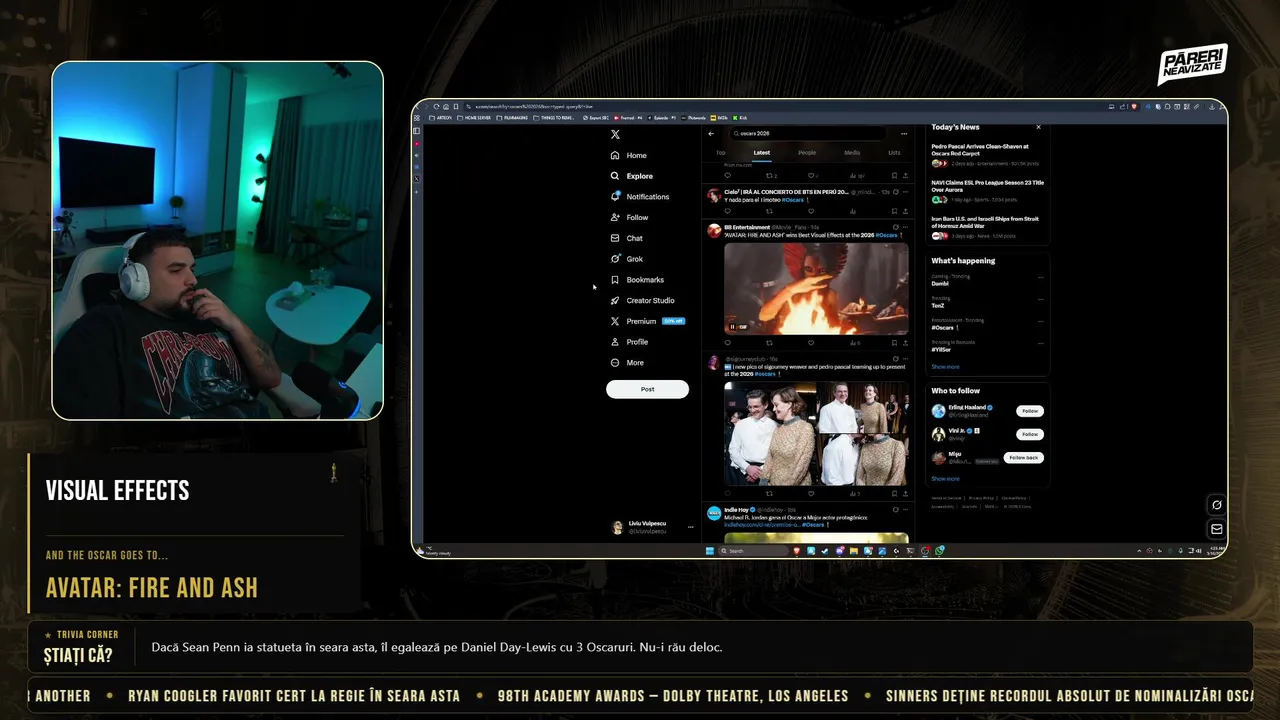Open search options three-dot menu

(904, 134)
